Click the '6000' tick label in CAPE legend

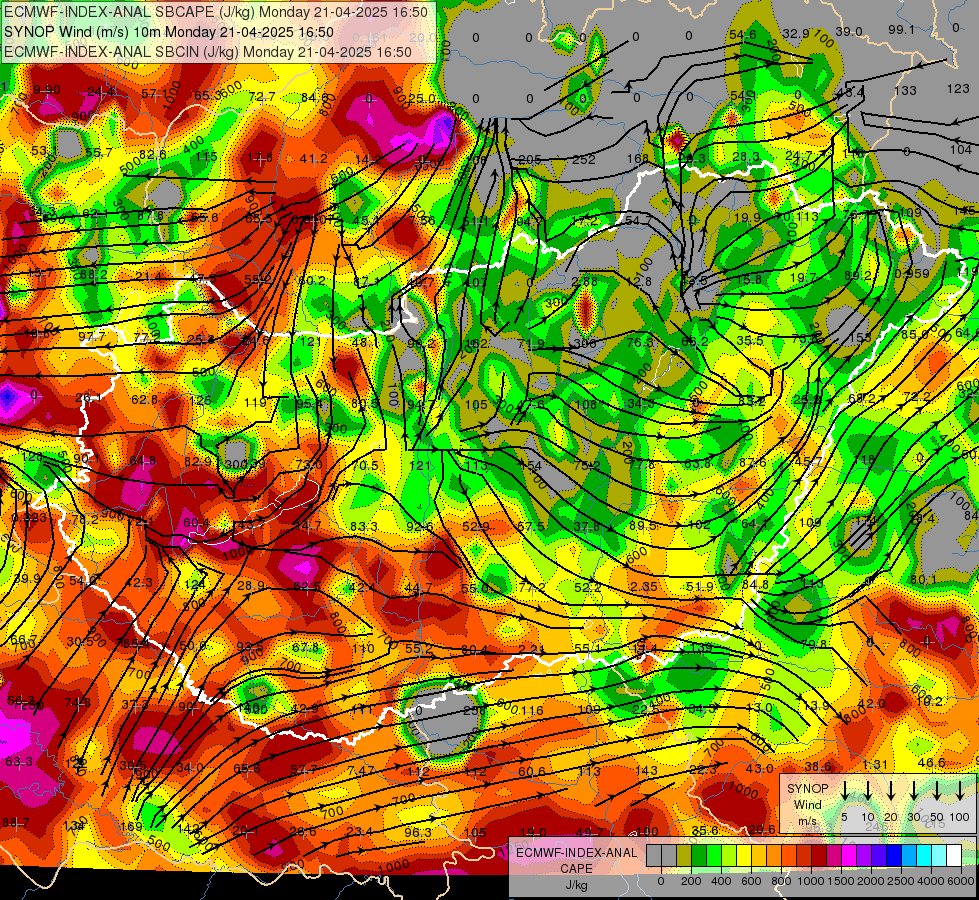[961, 881]
